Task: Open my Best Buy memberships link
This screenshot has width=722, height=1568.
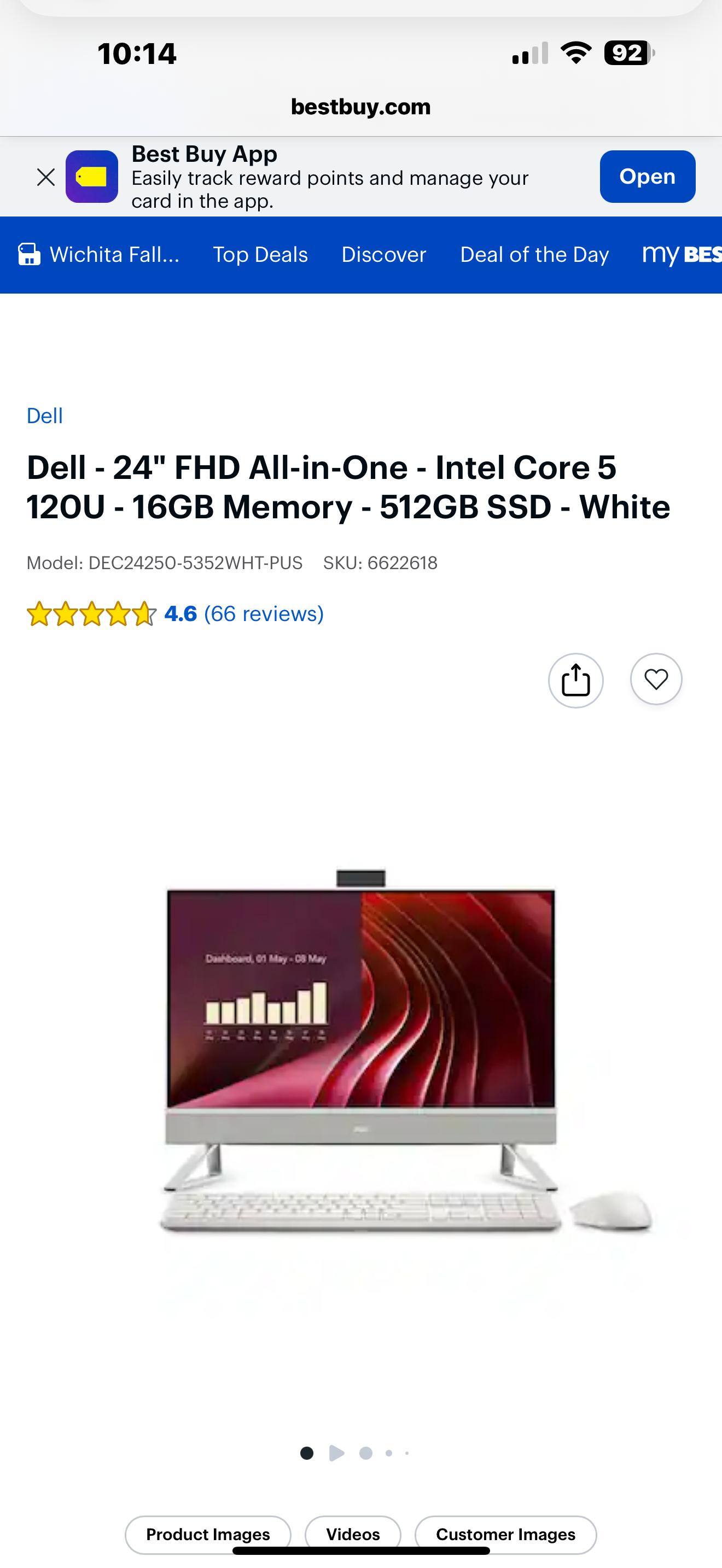Action: click(x=682, y=254)
